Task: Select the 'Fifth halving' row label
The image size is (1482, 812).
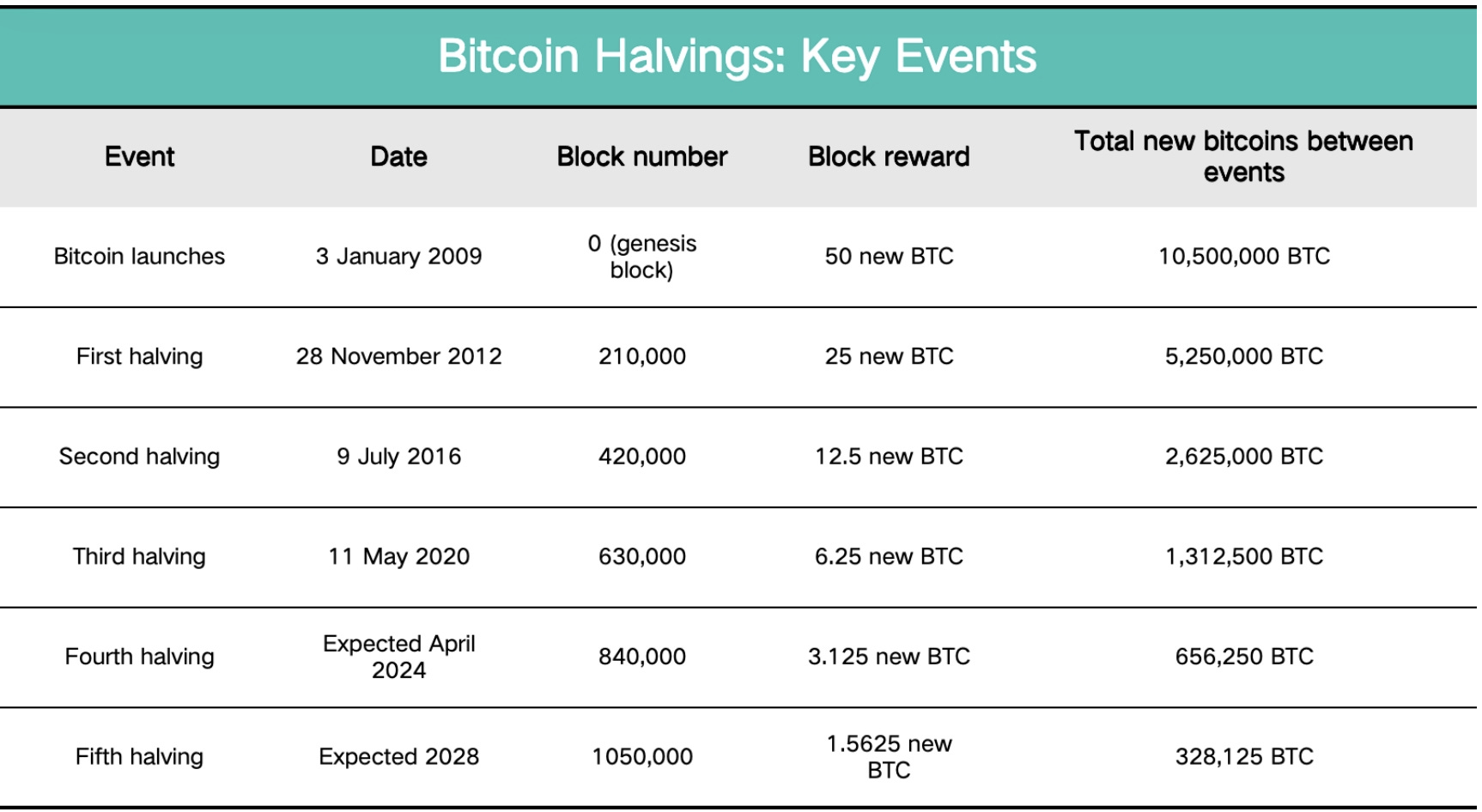Action: click(139, 757)
